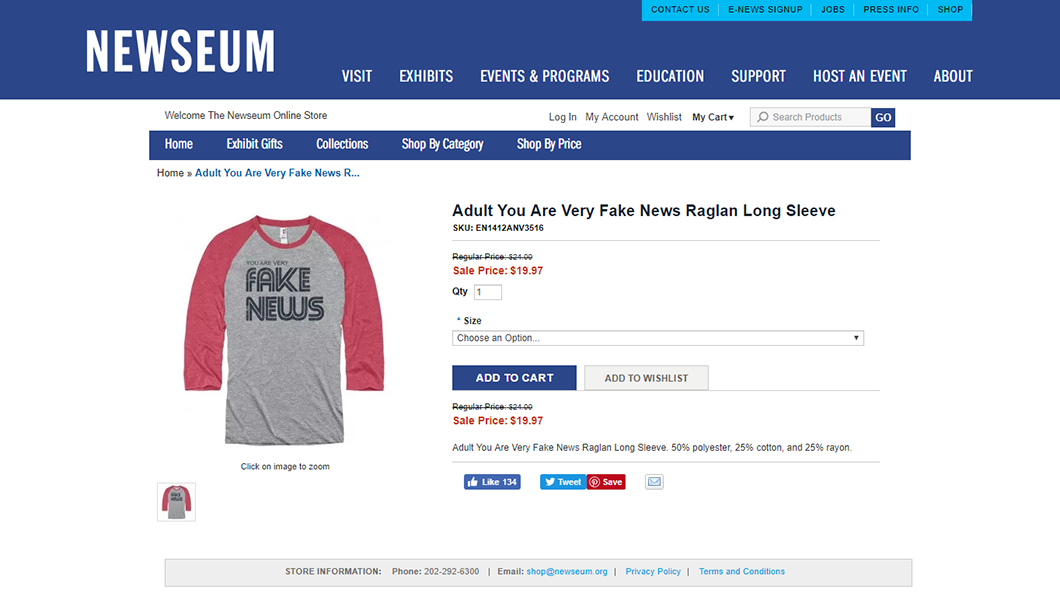Image resolution: width=1060 pixels, height=600 pixels.
Task: Select CONTACT US in the top bar
Action: point(680,9)
